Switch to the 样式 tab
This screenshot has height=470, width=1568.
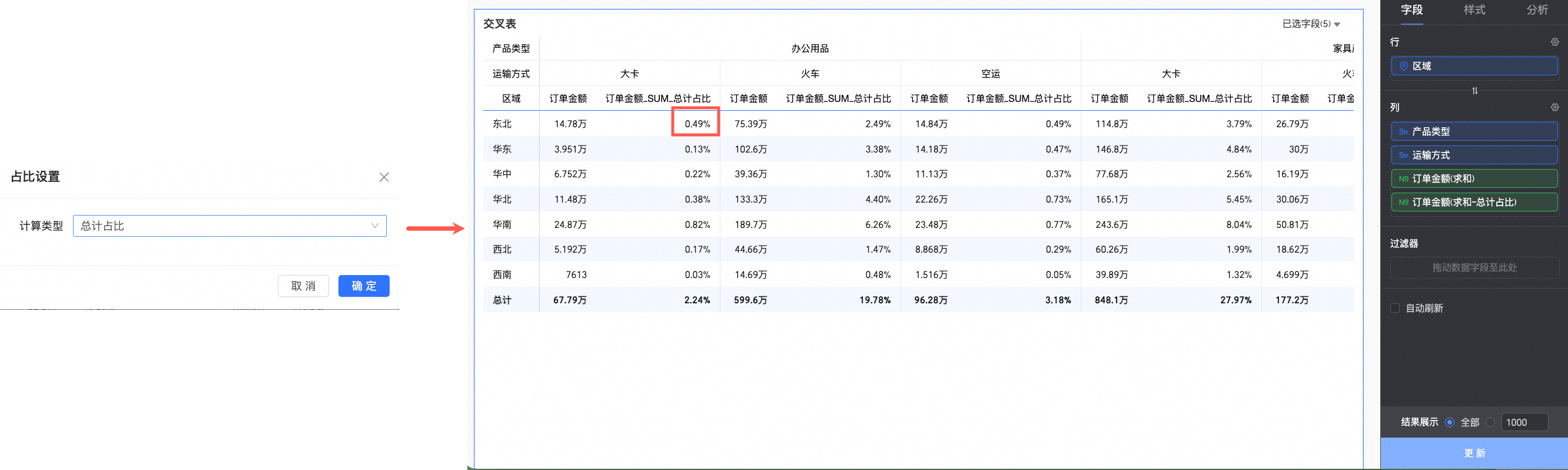coord(1474,10)
